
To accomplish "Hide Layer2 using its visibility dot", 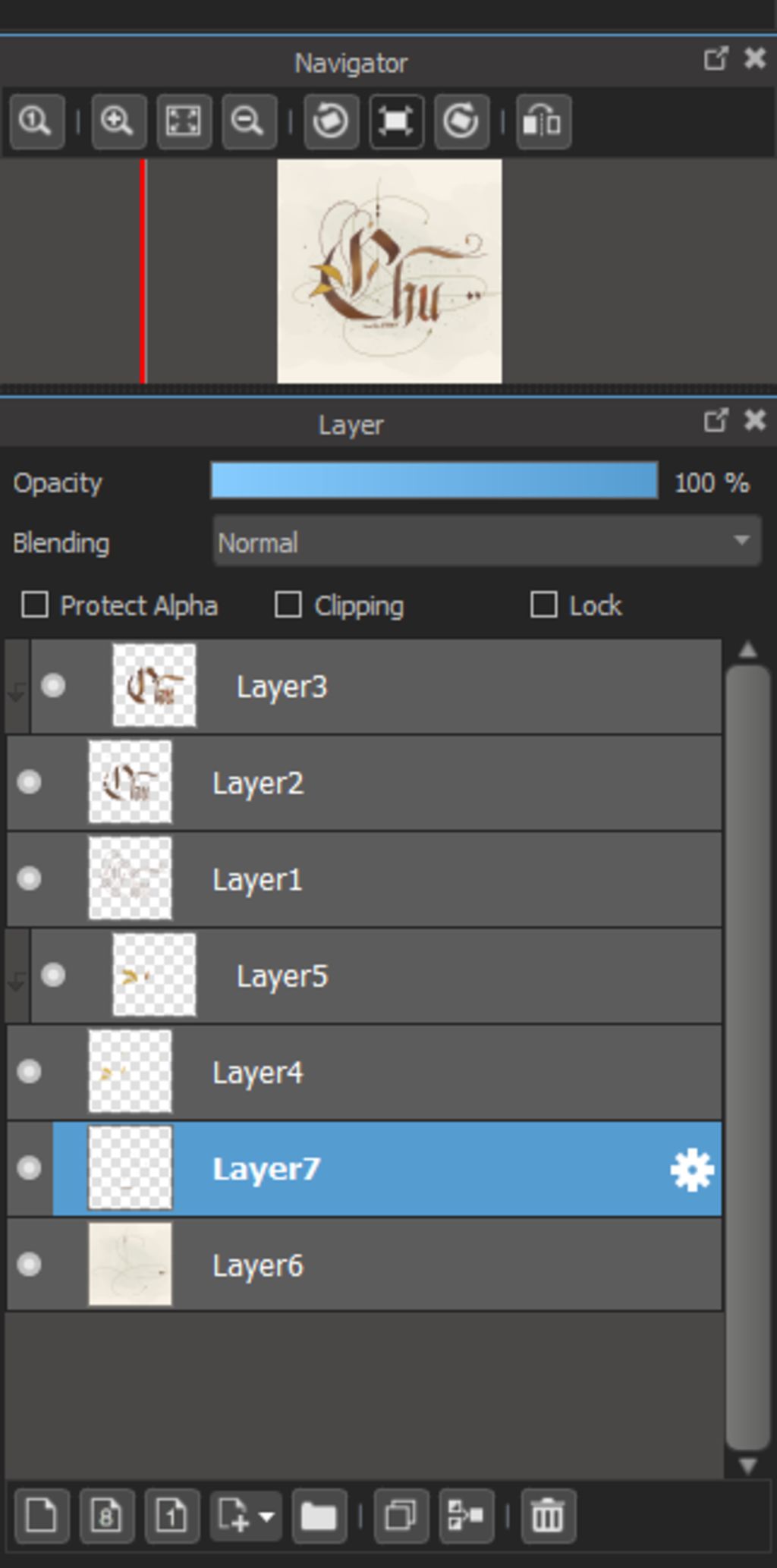I will [x=30, y=782].
